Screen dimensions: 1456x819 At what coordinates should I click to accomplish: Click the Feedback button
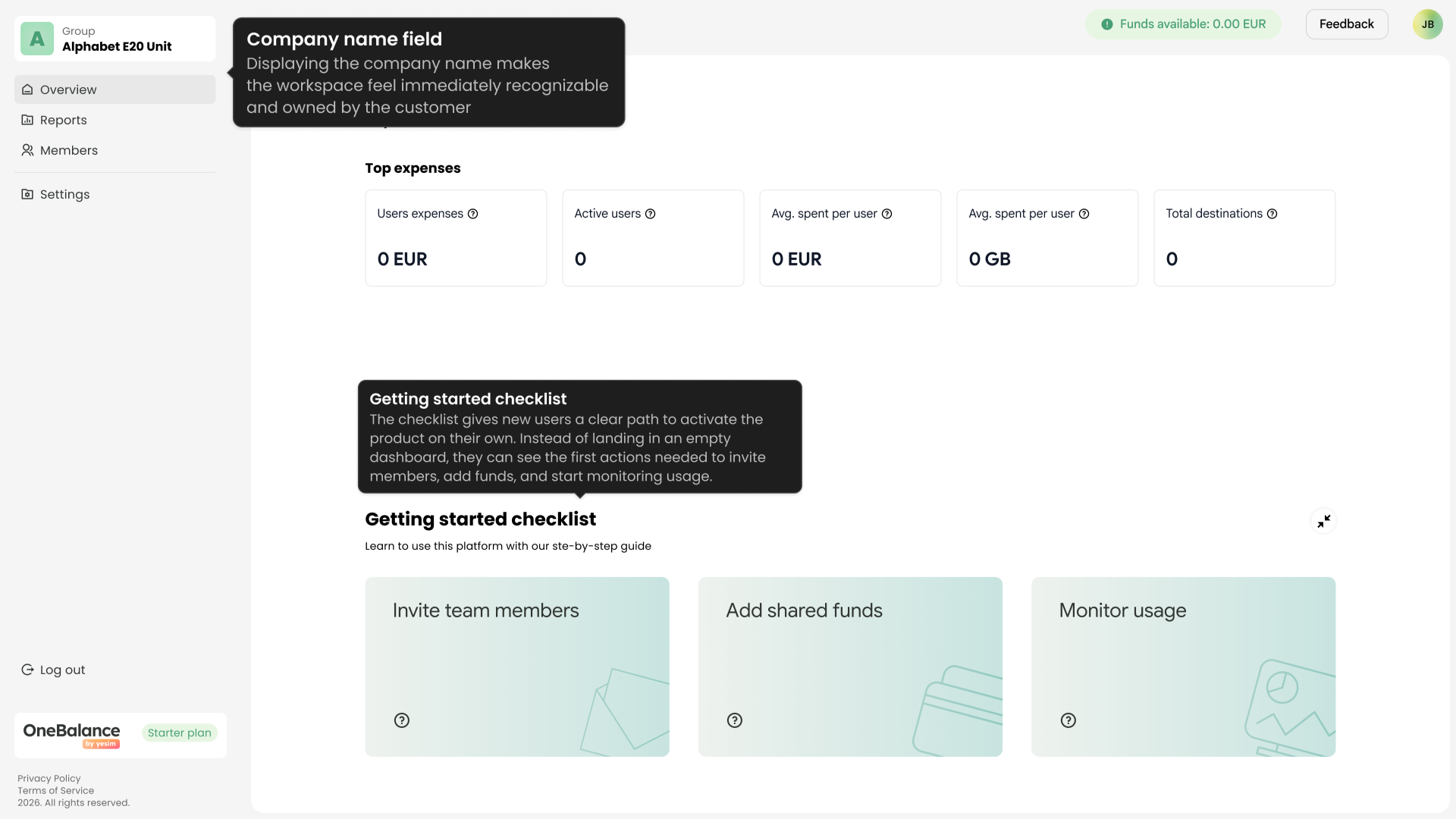click(x=1346, y=24)
